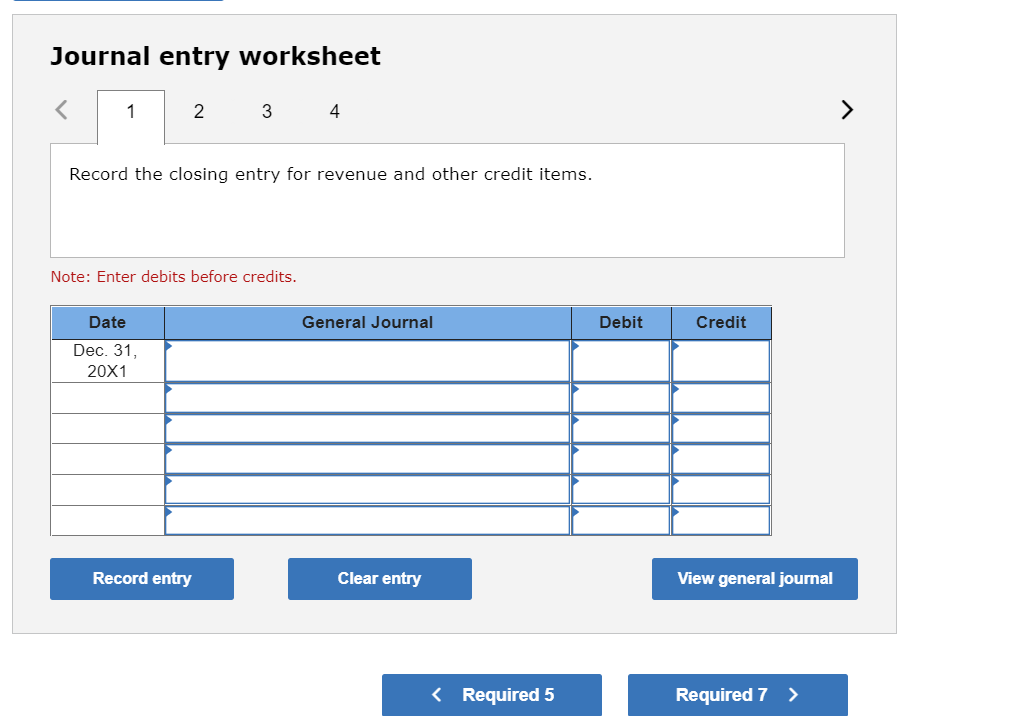Click the right navigation chevron
This screenshot has width=1022, height=716.
click(x=846, y=110)
